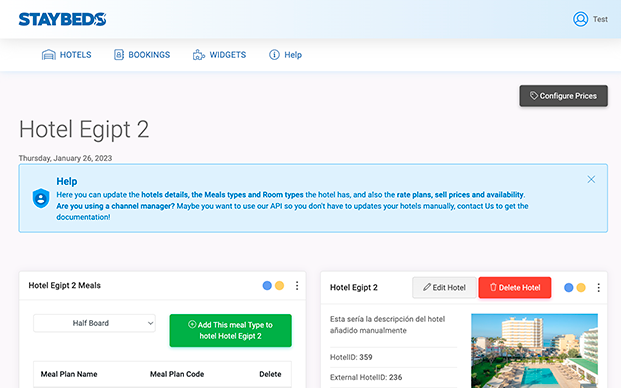Image resolution: width=621 pixels, height=388 pixels.
Task: Click the HotelID: 359 text
Action: [x=351, y=357]
